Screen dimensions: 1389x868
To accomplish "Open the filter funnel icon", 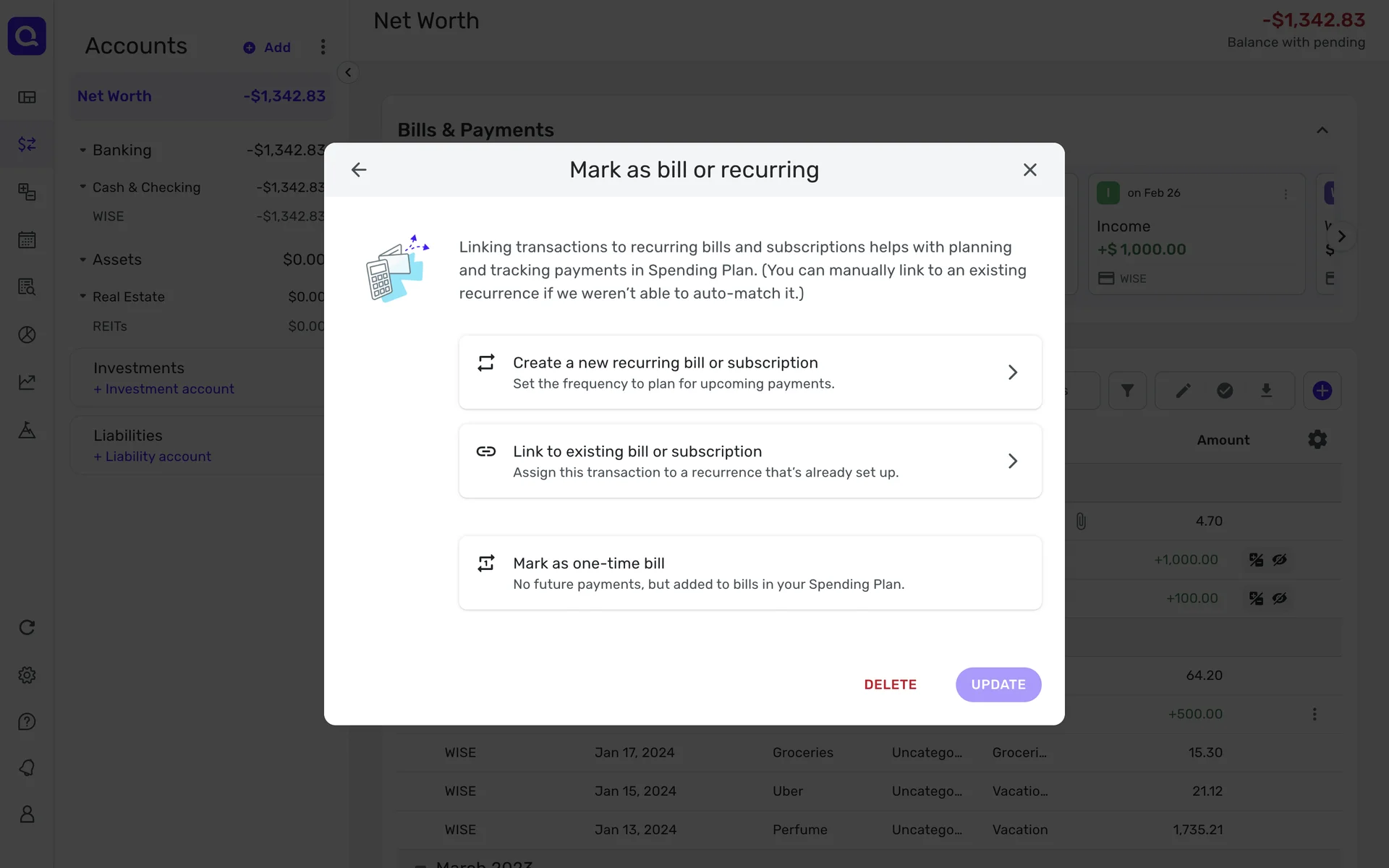I will tap(1127, 391).
